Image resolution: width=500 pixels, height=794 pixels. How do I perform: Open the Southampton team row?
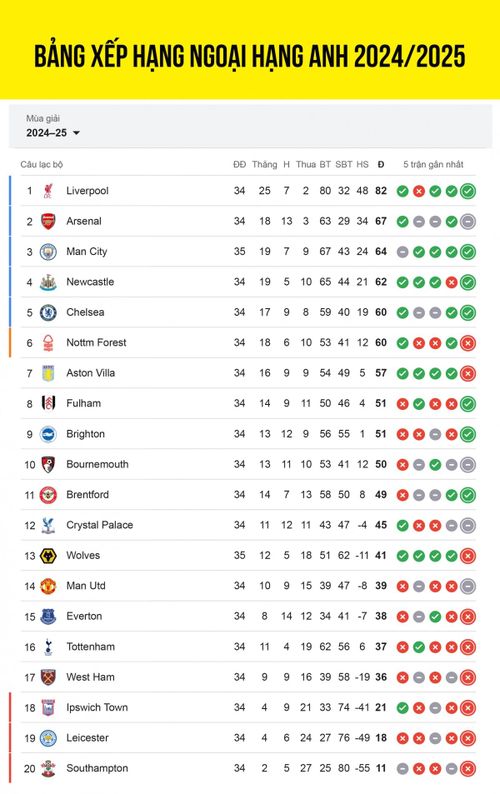point(248,768)
